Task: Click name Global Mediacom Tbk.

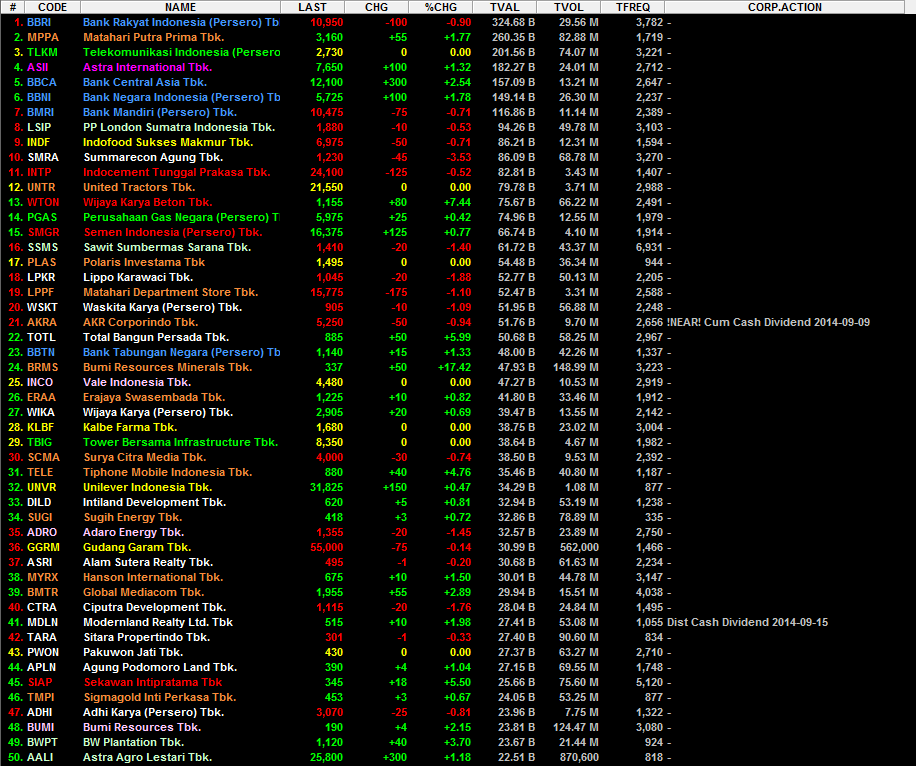Action: (144, 592)
